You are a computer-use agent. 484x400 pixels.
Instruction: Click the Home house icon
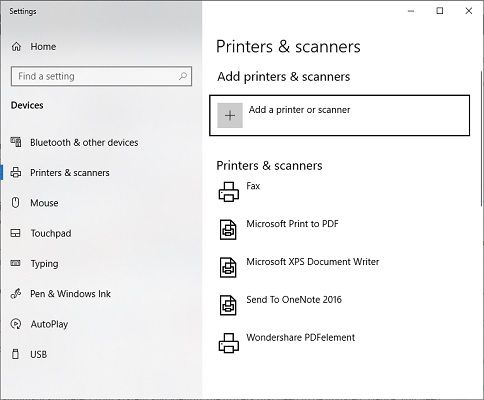click(x=16, y=47)
